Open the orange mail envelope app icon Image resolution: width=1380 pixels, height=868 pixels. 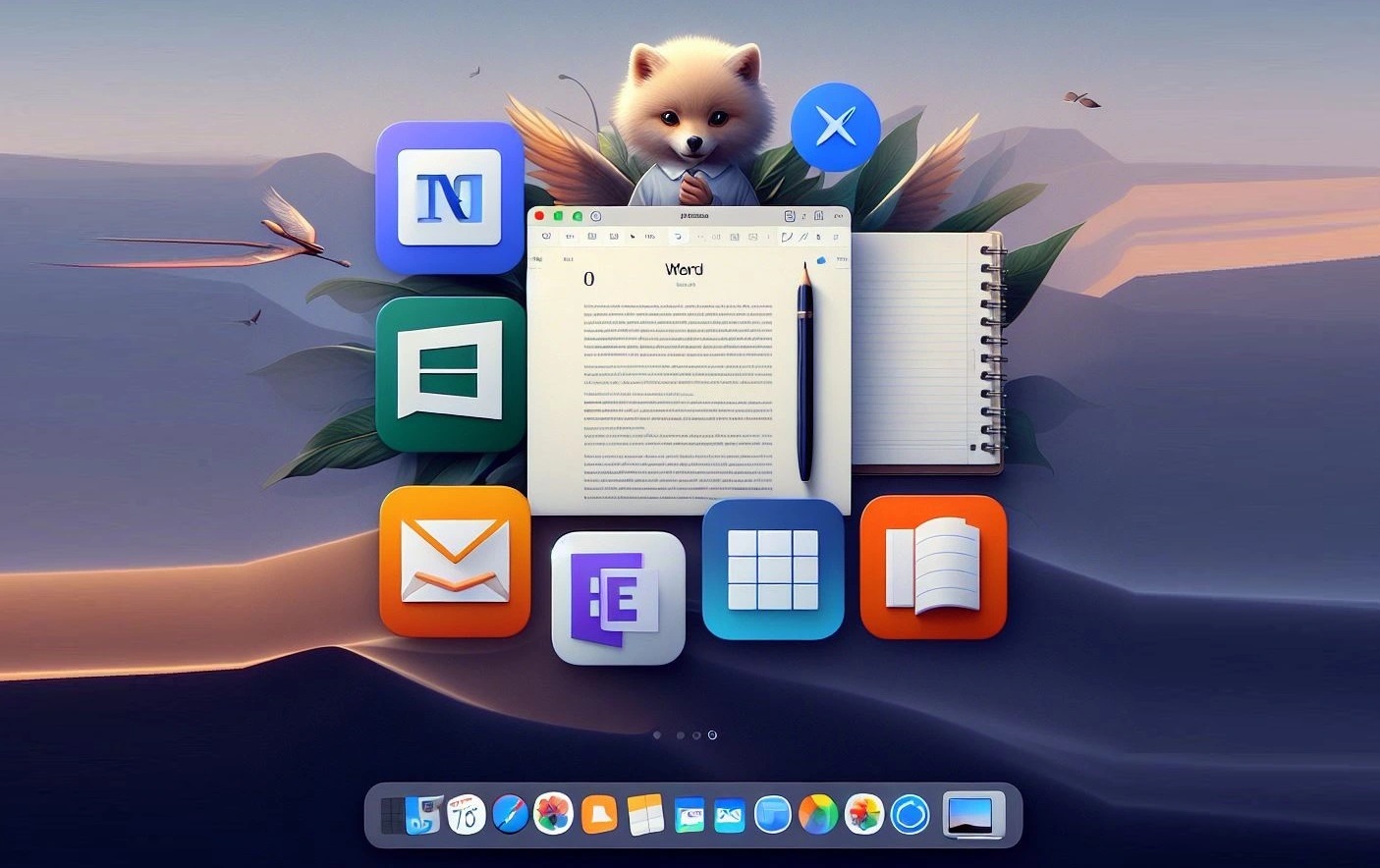coord(455,561)
